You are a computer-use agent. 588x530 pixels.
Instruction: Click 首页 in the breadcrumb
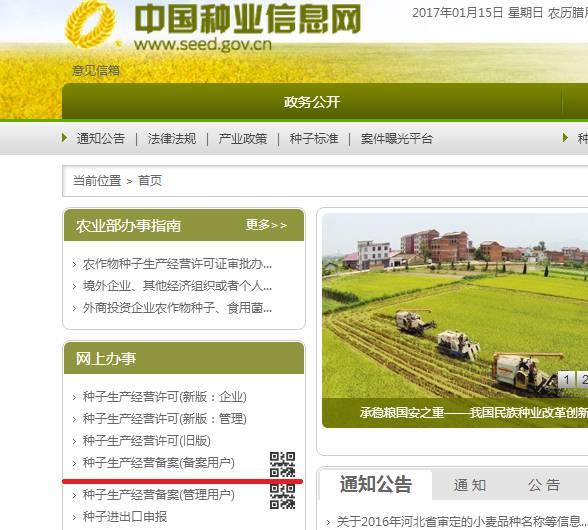(150, 181)
